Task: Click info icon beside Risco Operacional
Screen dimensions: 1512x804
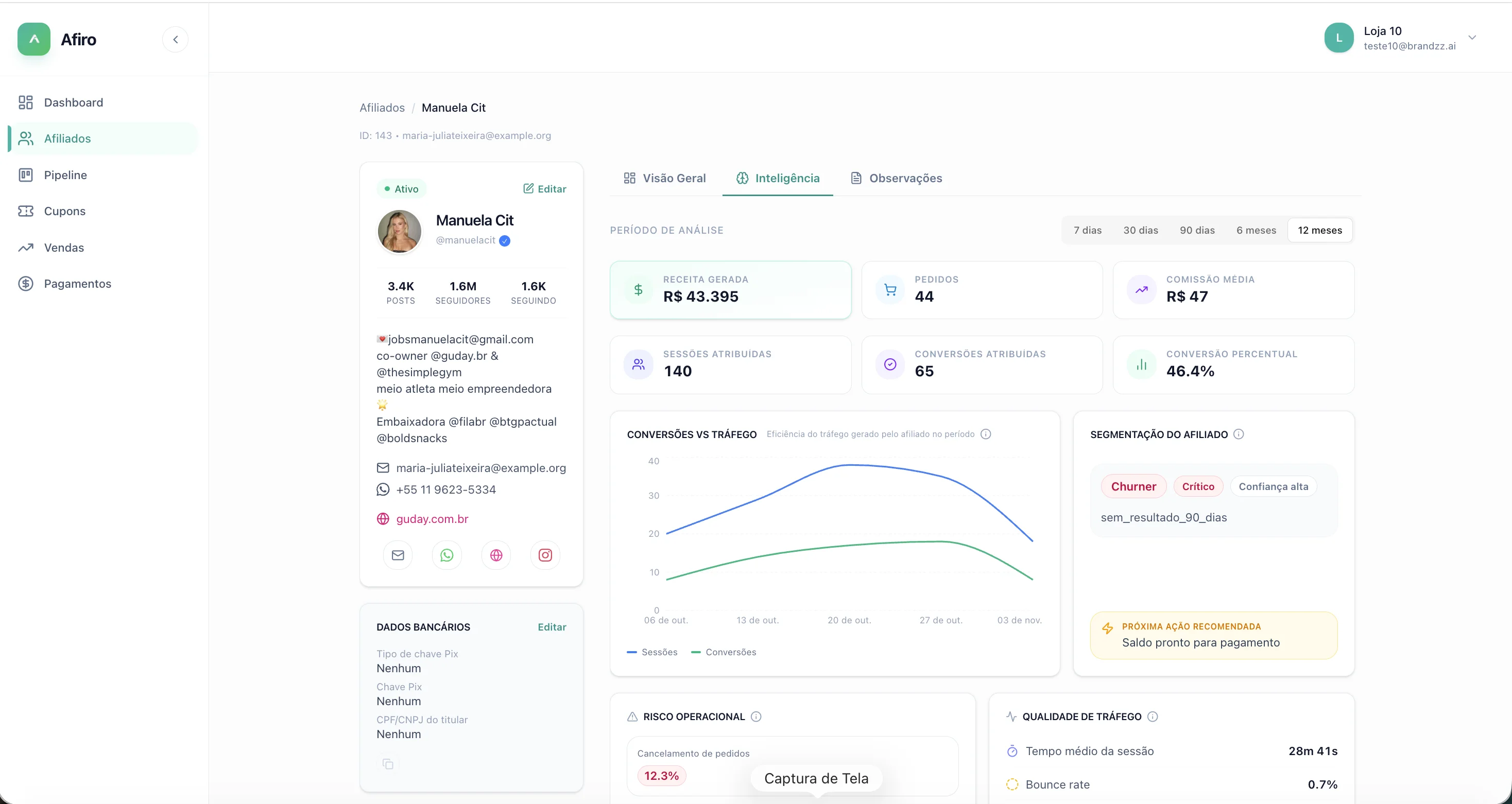Action: (x=756, y=716)
